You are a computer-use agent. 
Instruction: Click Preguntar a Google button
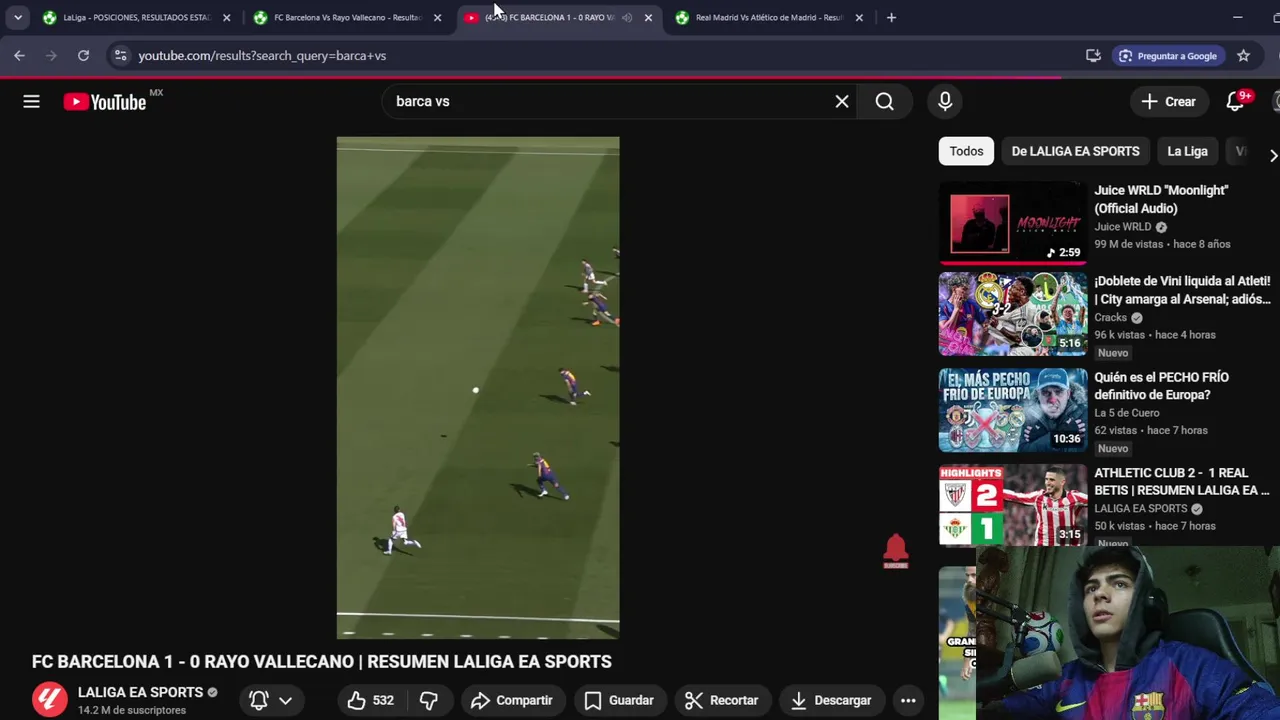click(x=1168, y=56)
